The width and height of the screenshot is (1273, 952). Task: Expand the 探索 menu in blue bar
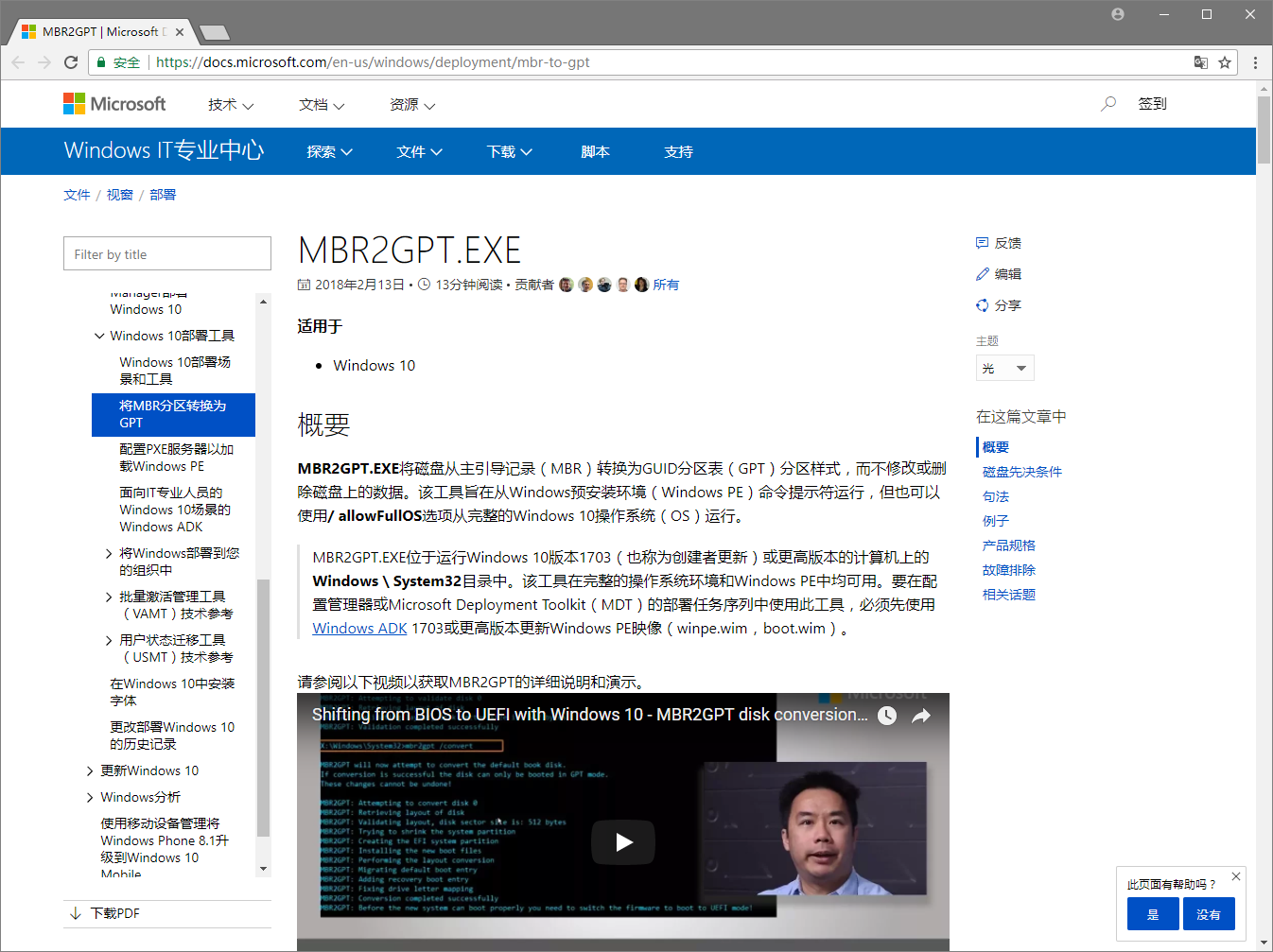pos(329,151)
